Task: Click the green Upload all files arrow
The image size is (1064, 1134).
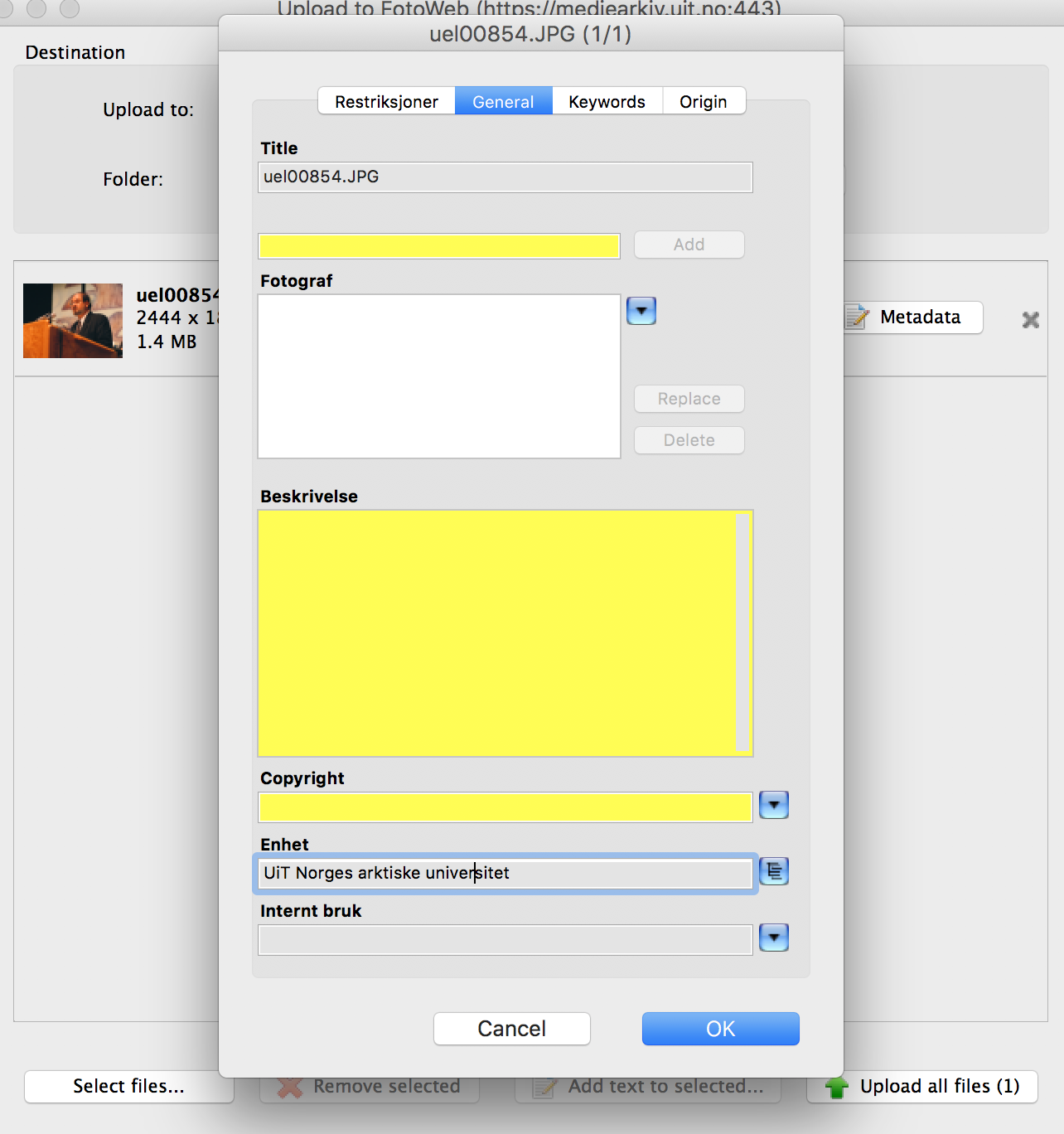Action: [x=836, y=1087]
